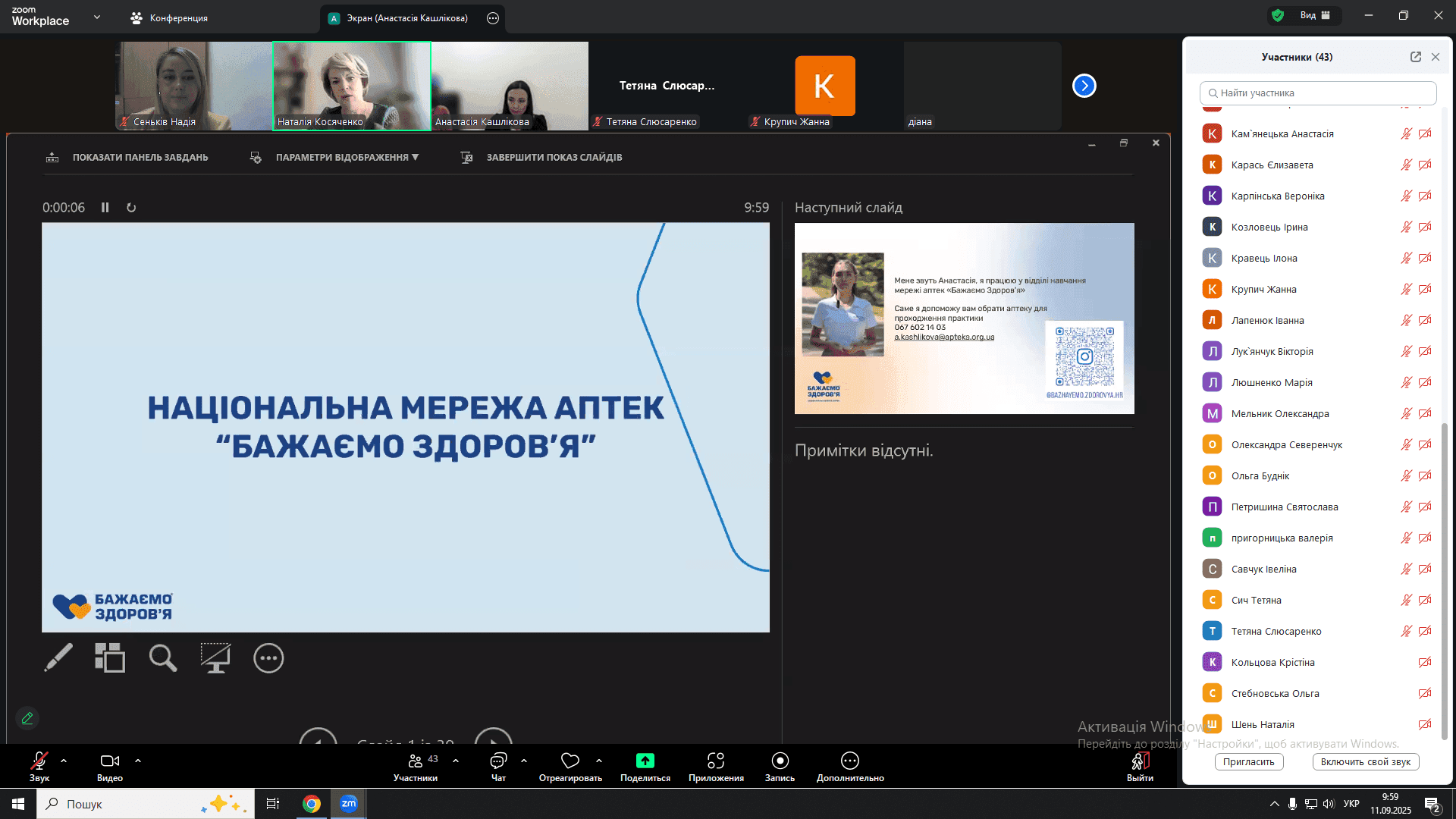Show hidden system tray icons chevron
This screenshot has height=819, width=1456.
1274,804
